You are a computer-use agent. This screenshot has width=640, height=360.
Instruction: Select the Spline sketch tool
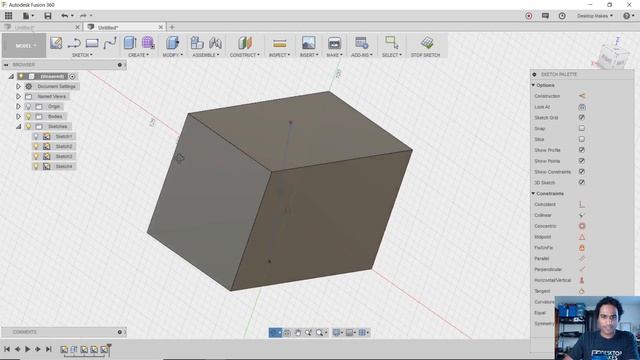110,43
